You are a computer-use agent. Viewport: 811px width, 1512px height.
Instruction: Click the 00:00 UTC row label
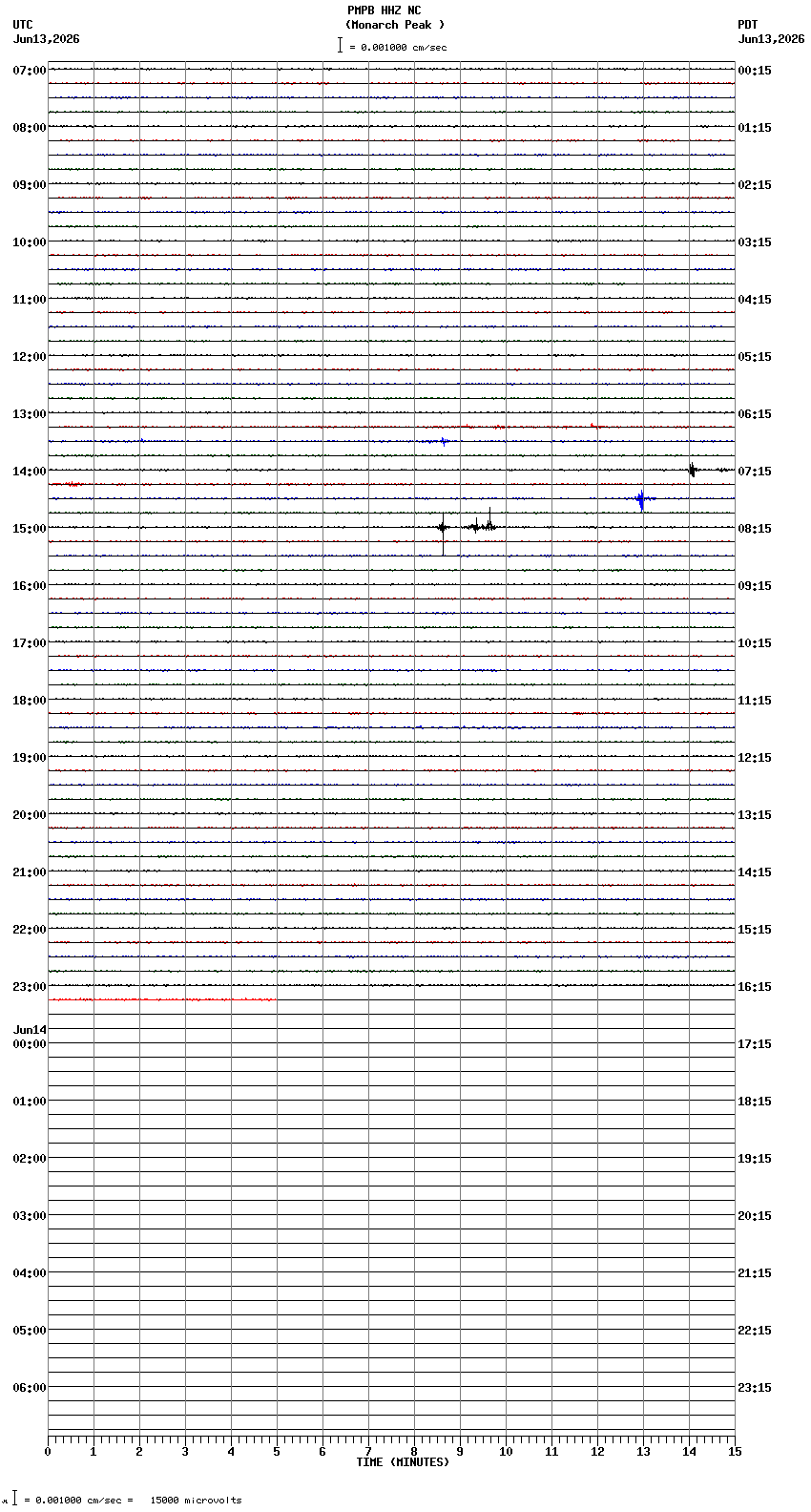tap(30, 1044)
